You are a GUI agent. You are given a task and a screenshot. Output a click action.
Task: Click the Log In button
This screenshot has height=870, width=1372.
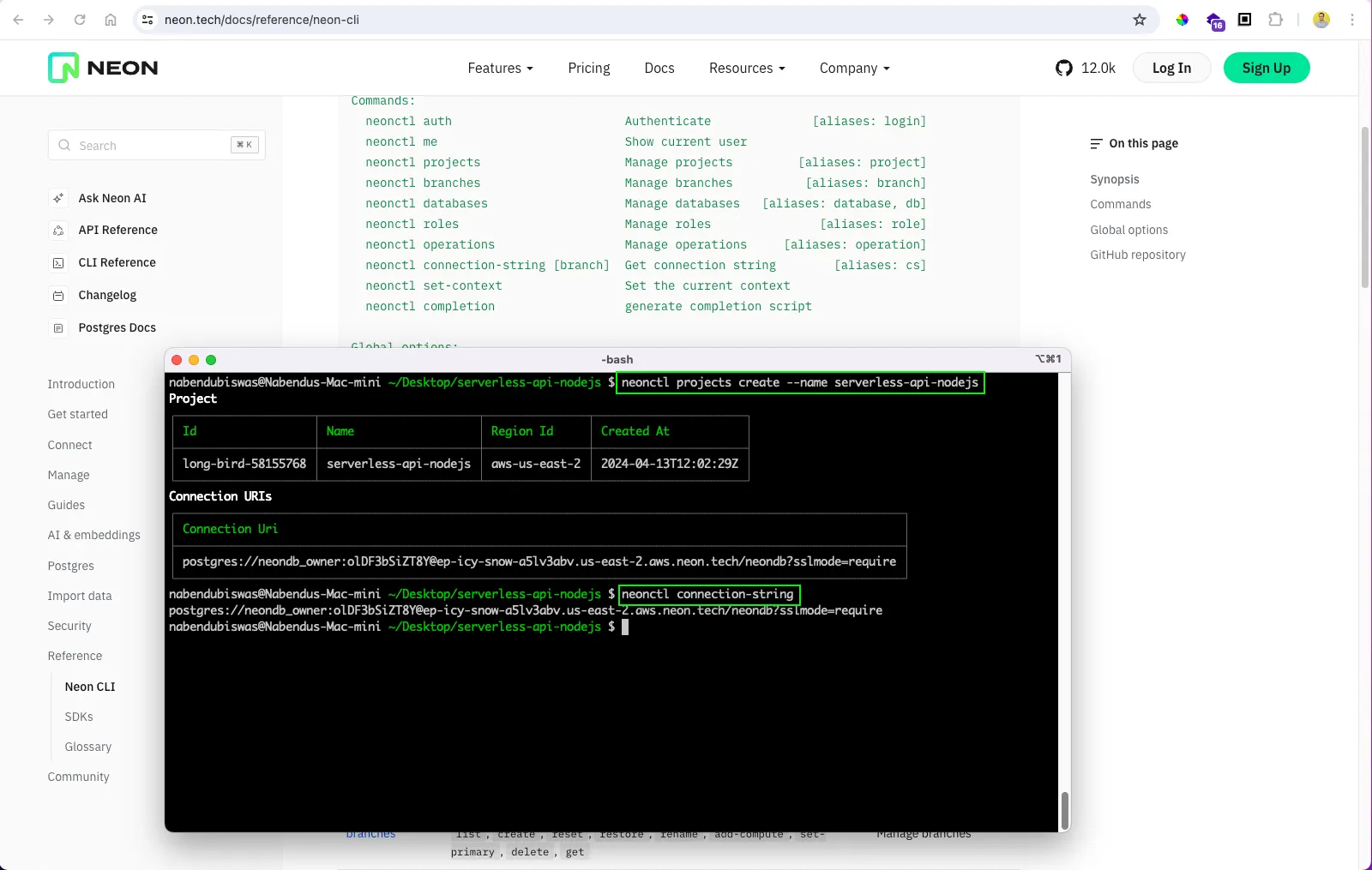coord(1171,68)
